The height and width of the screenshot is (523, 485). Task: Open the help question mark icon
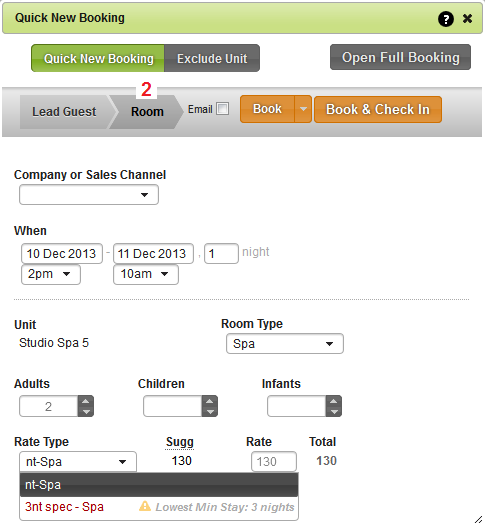(445, 19)
